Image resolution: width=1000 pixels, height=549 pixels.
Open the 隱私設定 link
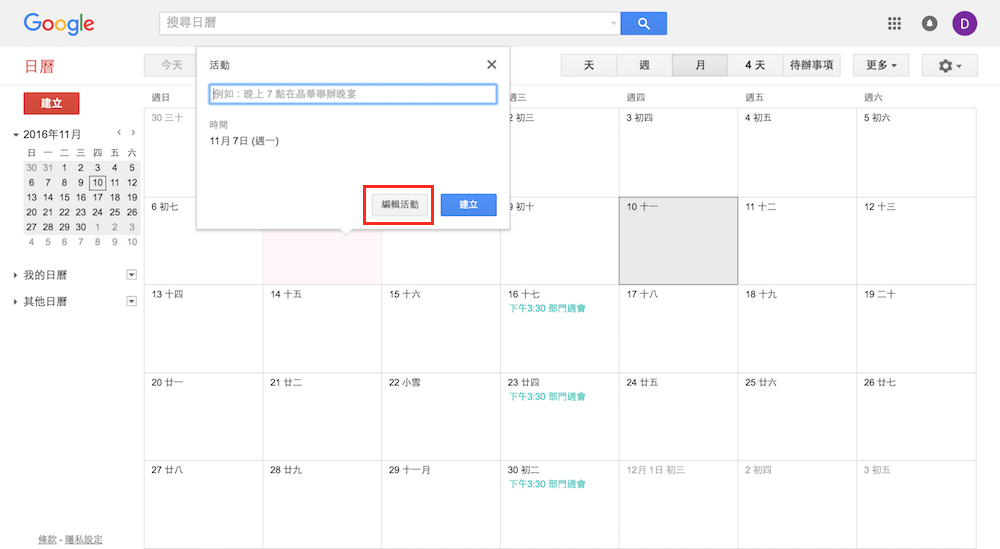pos(83,540)
